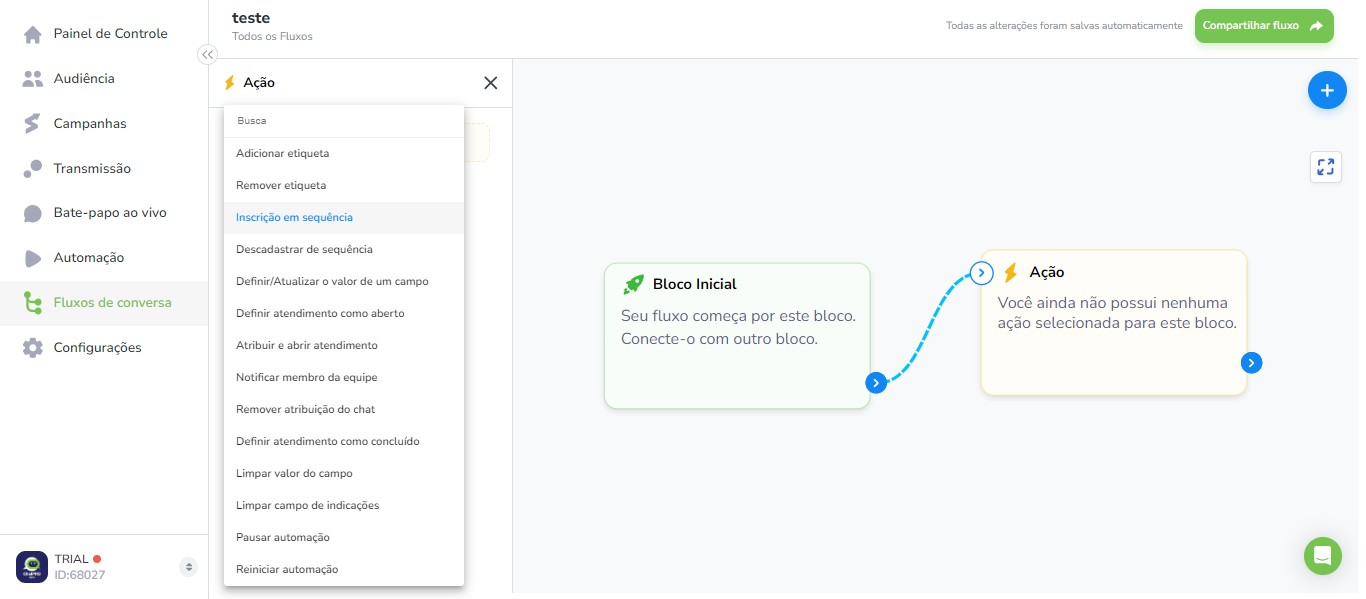Open Fluxos de conversa section

104,303
